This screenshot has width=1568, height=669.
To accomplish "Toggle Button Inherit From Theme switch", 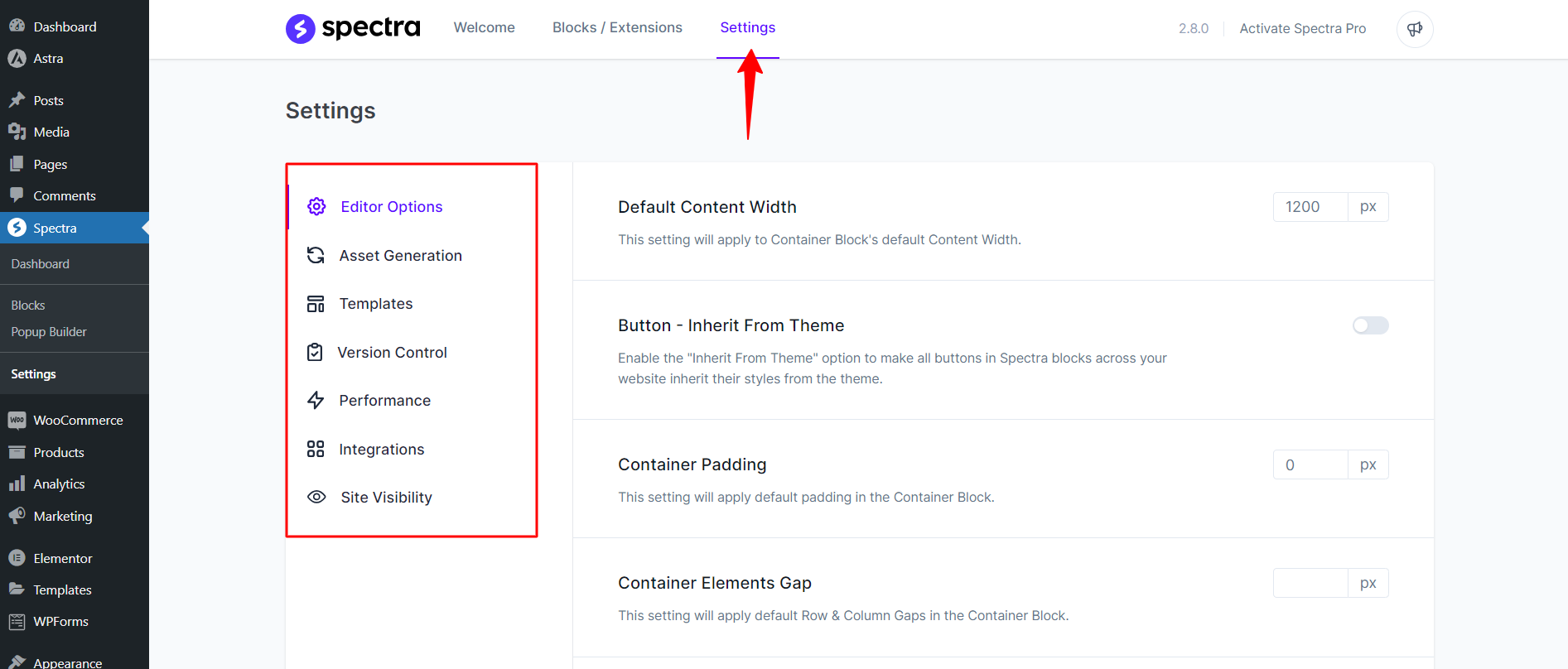I will point(1370,325).
